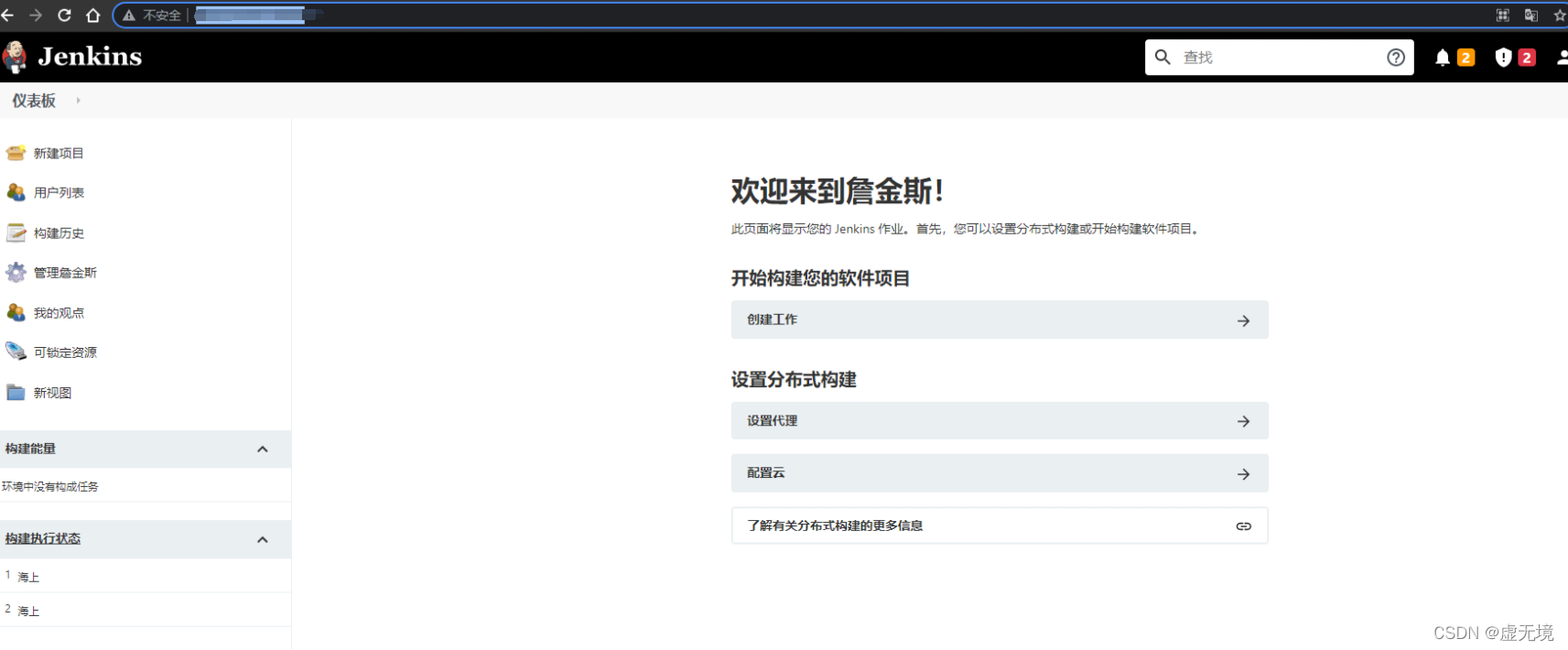This screenshot has height=650, width=1568.
Task: Click arrow on 配置云 row
Action: coord(1243,474)
